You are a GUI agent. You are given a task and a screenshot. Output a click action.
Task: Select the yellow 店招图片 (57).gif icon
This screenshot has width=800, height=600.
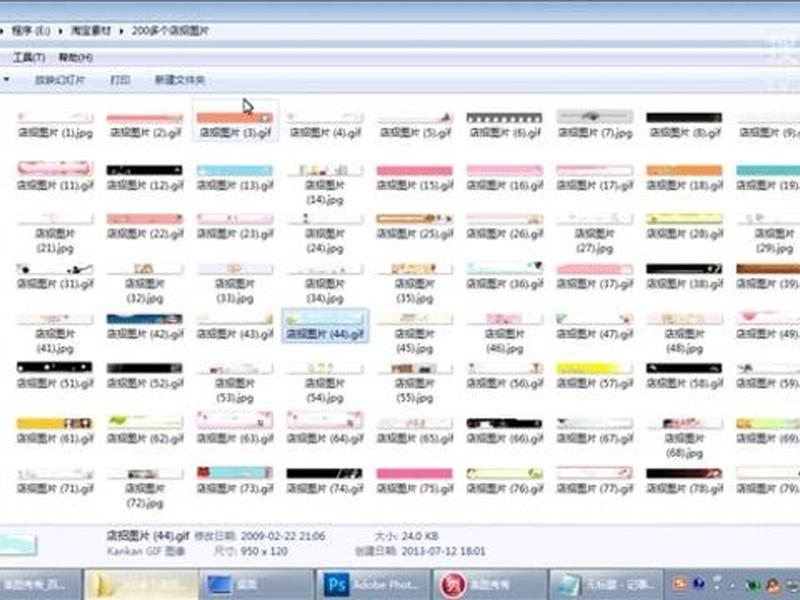tap(594, 368)
